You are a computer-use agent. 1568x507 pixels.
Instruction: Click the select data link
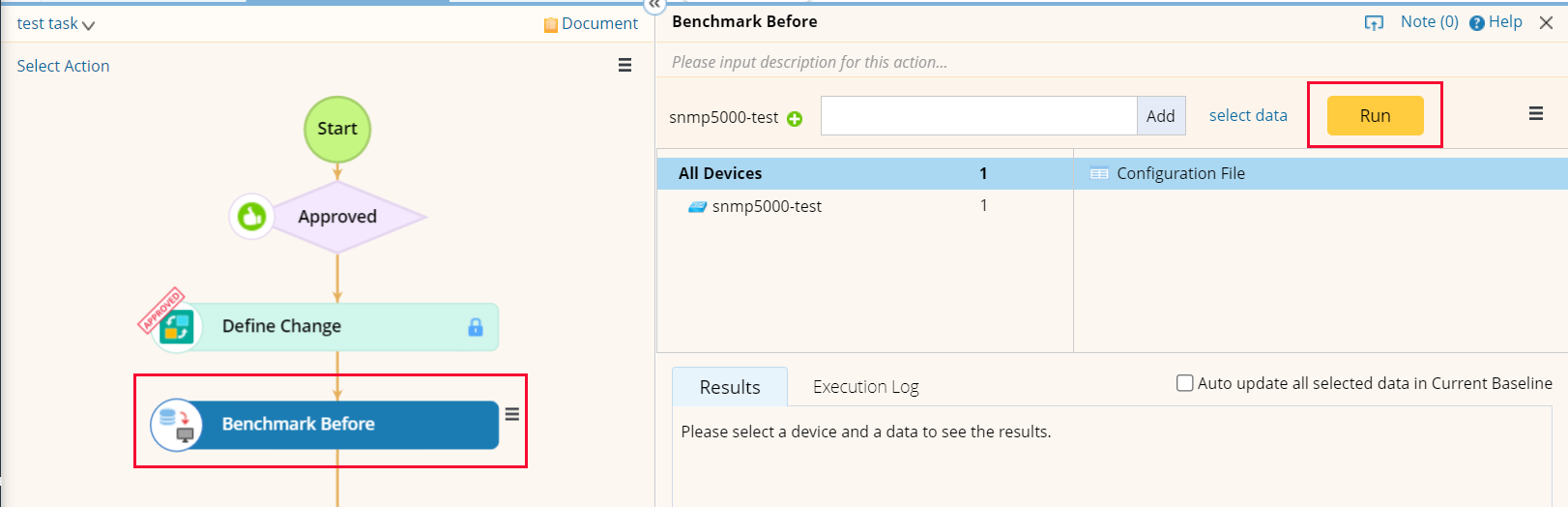[x=1248, y=115]
